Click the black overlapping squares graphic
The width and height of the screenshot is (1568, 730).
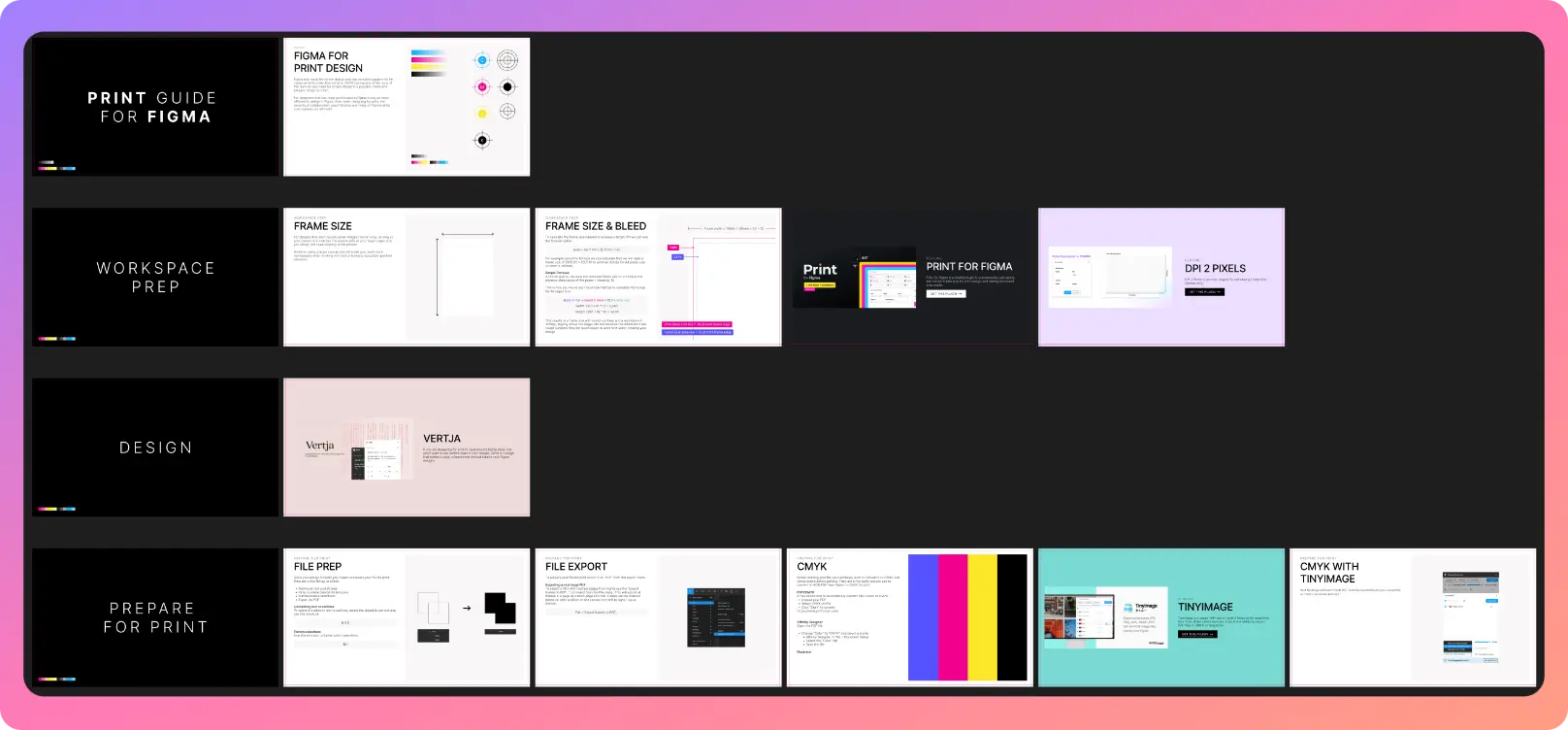[500, 608]
